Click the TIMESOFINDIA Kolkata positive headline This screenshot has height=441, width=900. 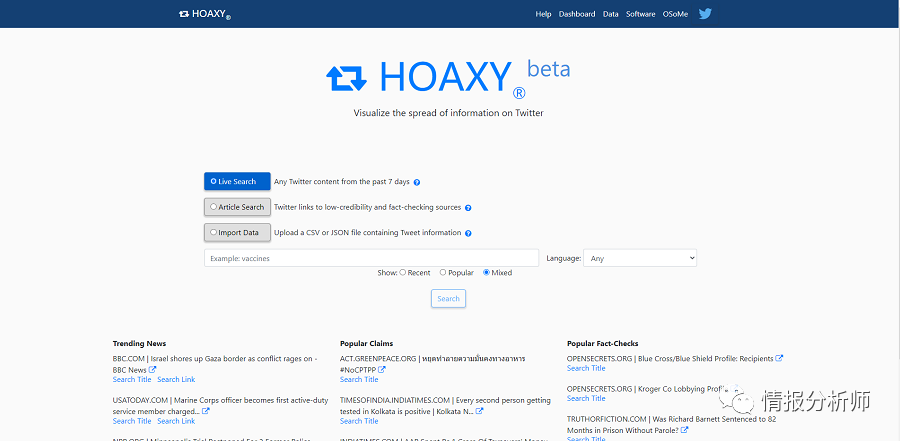(x=445, y=405)
